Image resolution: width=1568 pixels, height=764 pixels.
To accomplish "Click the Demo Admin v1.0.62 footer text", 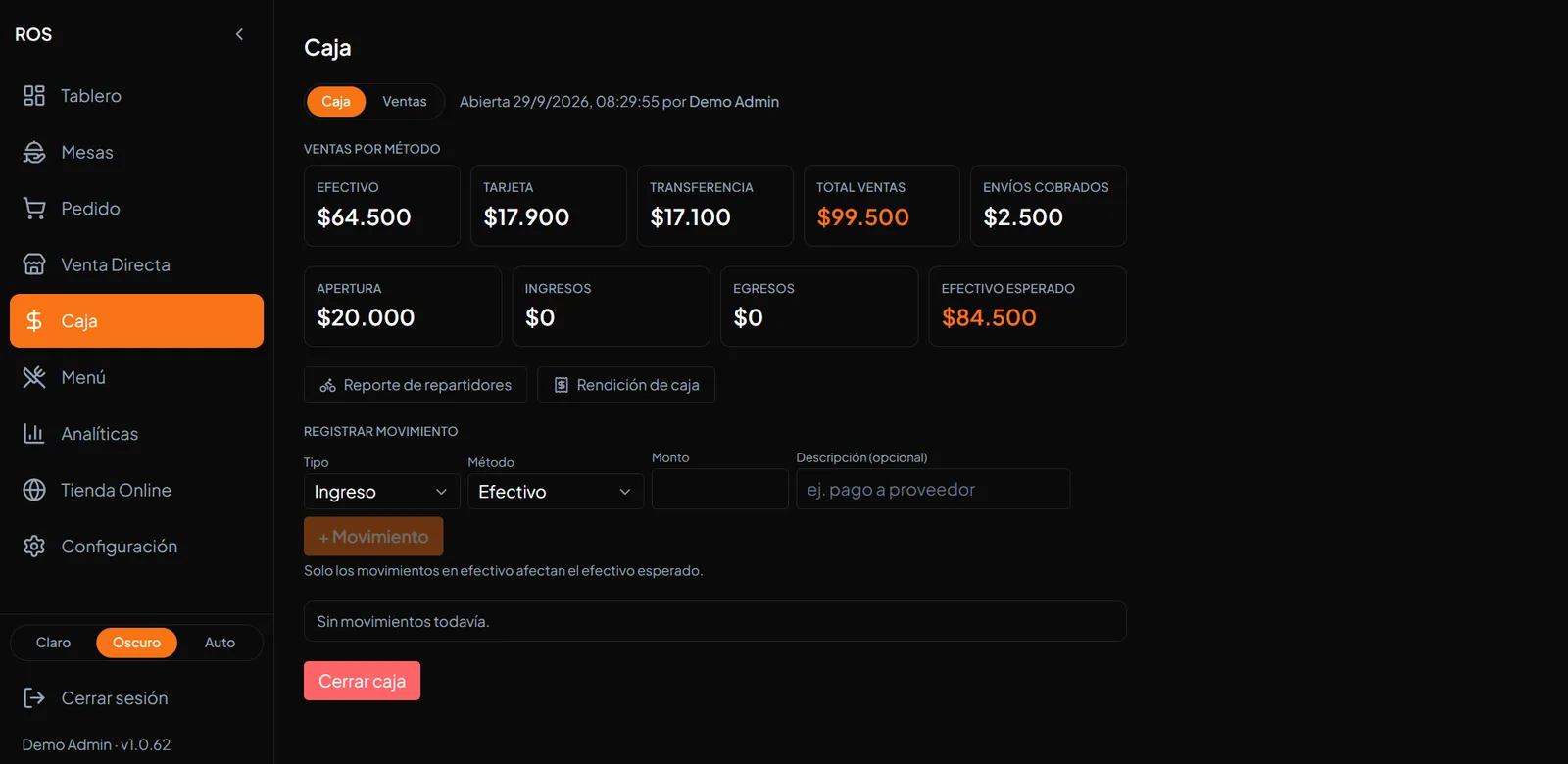I will (x=96, y=745).
